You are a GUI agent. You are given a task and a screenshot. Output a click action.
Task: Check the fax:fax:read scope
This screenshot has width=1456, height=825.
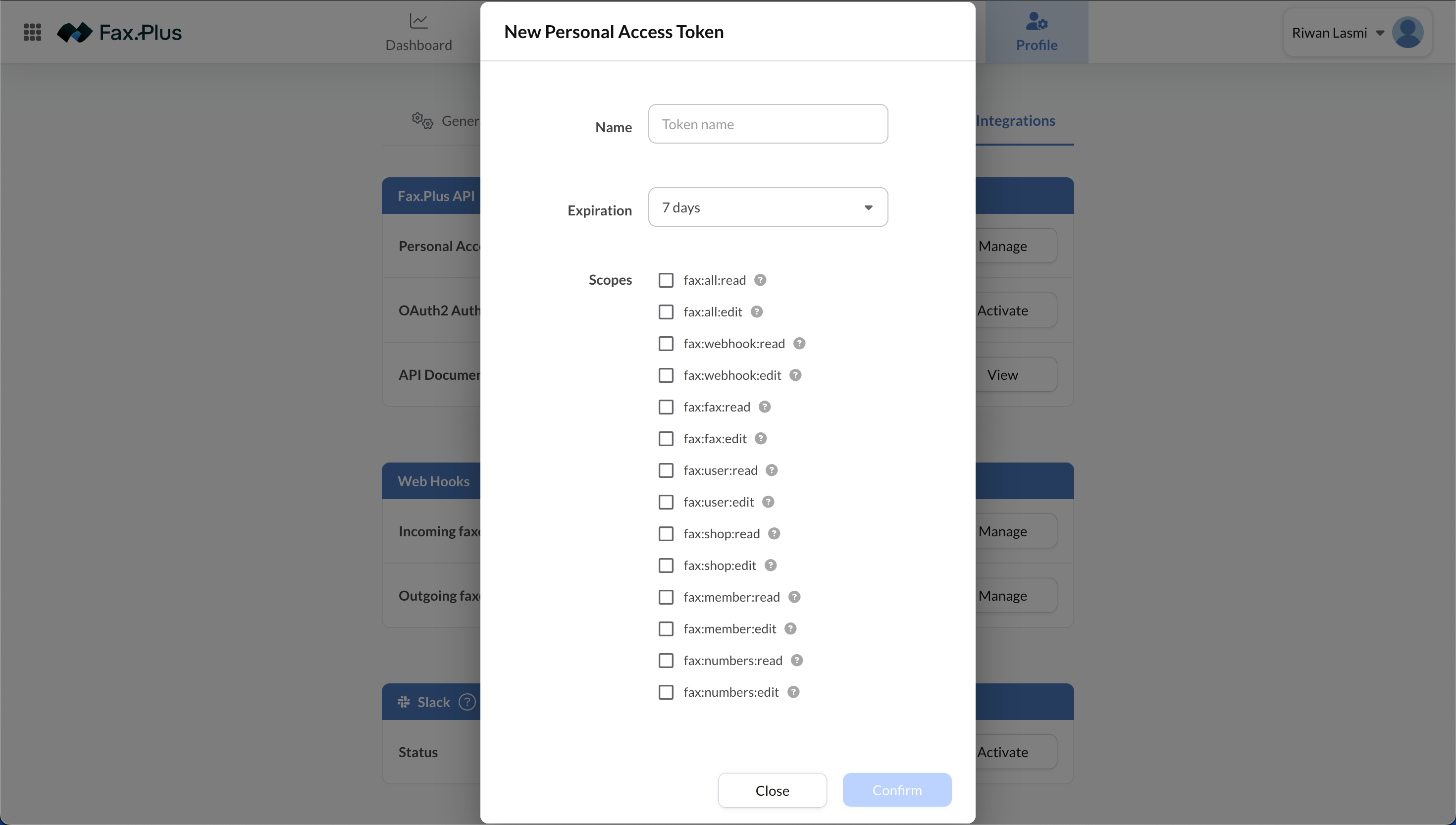click(x=666, y=408)
